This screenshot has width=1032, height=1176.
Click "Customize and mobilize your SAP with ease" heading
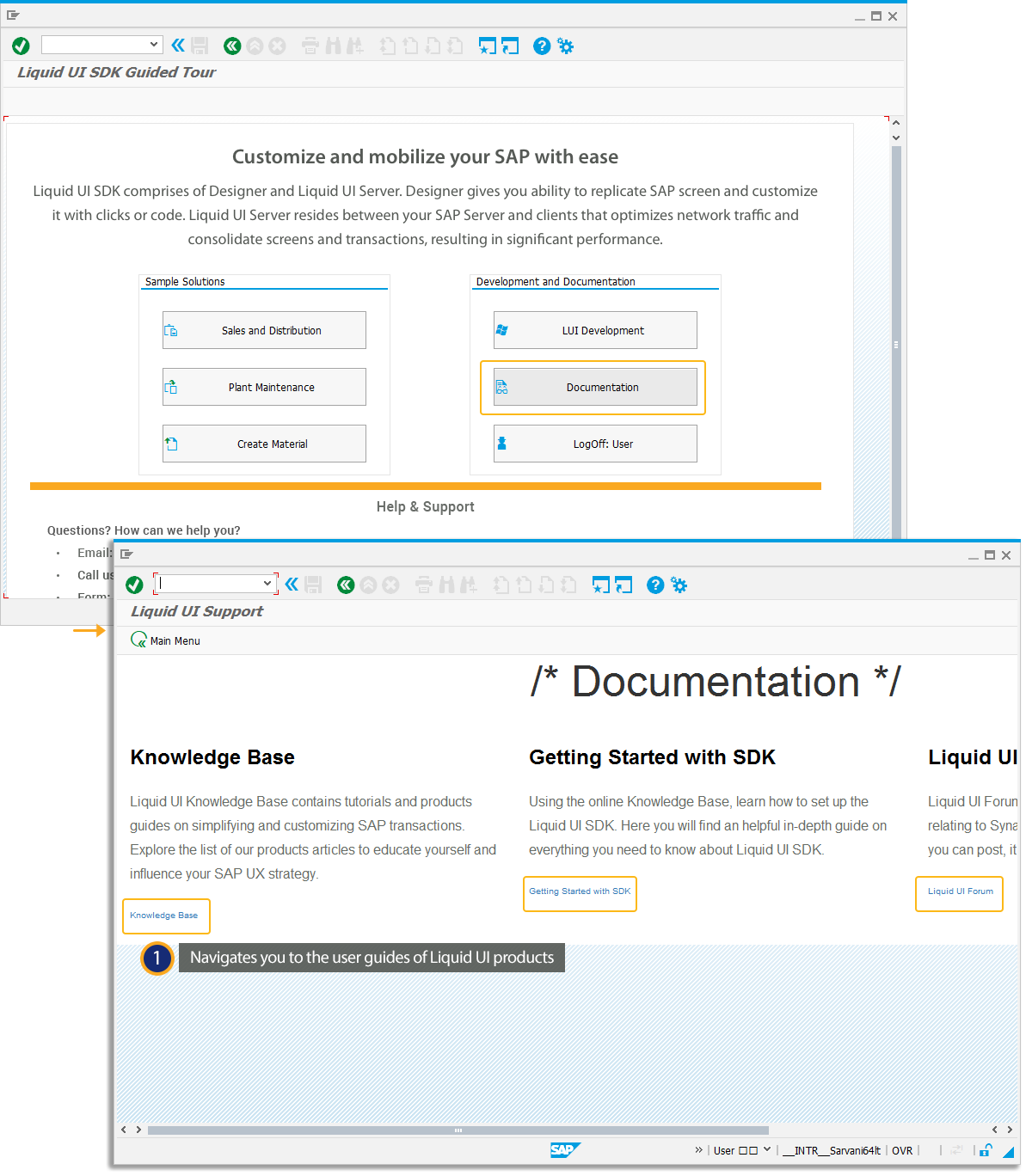426,156
